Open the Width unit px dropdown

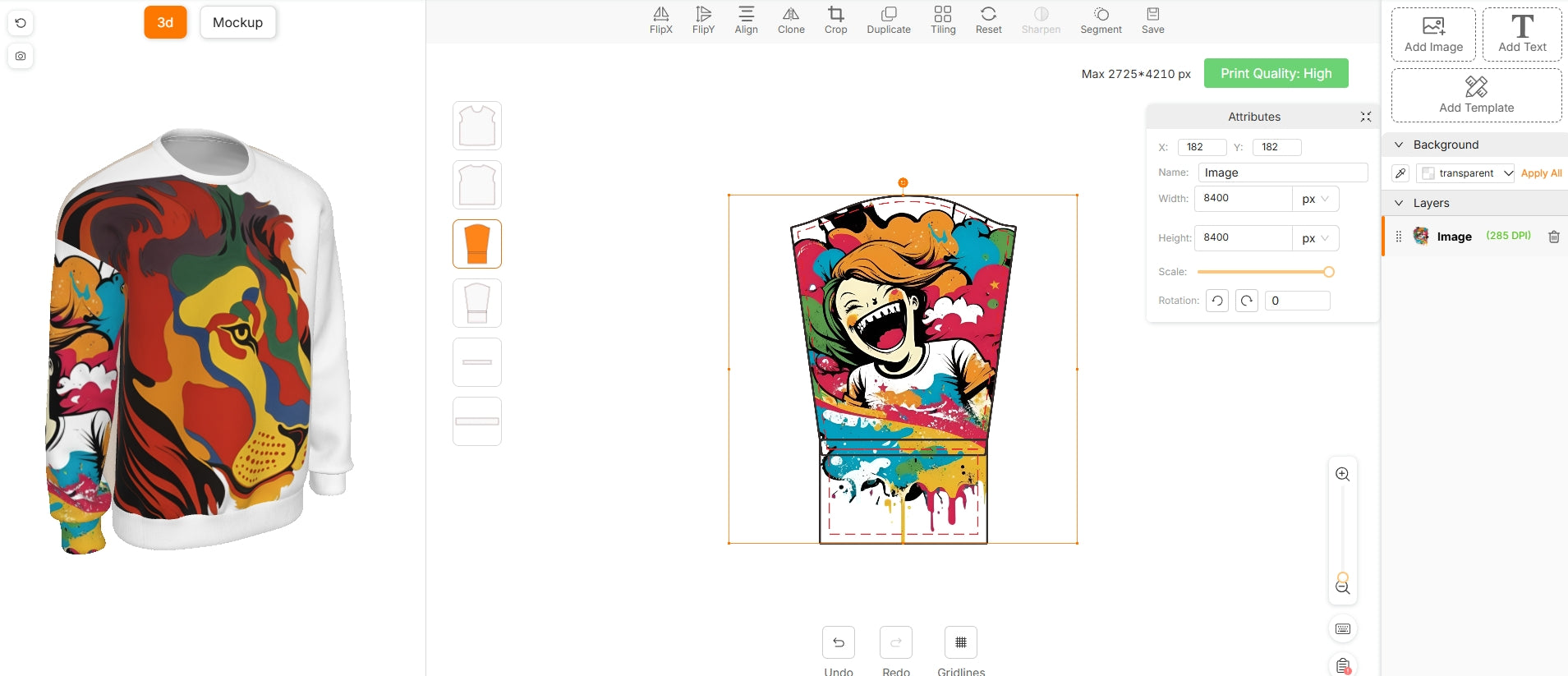(x=1315, y=199)
